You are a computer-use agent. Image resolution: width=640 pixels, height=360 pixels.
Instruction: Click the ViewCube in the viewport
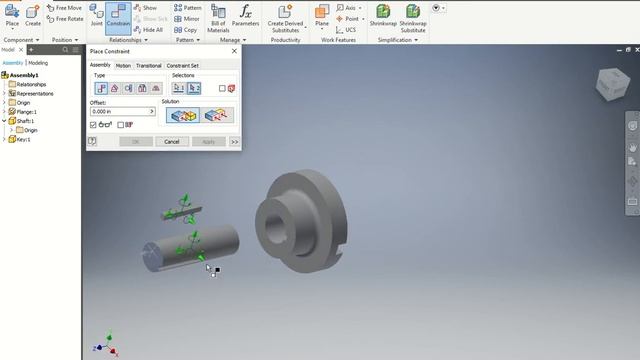coord(612,84)
